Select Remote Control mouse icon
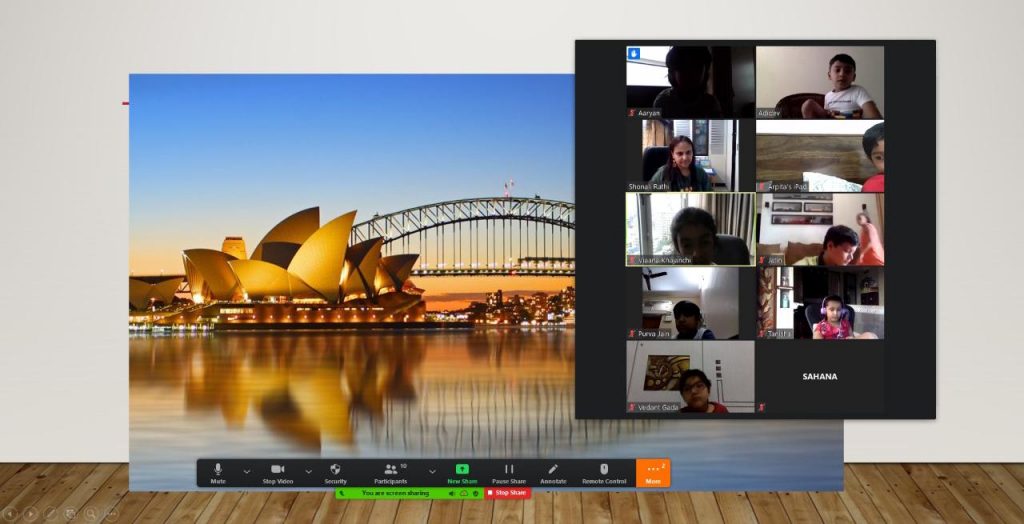 point(604,473)
